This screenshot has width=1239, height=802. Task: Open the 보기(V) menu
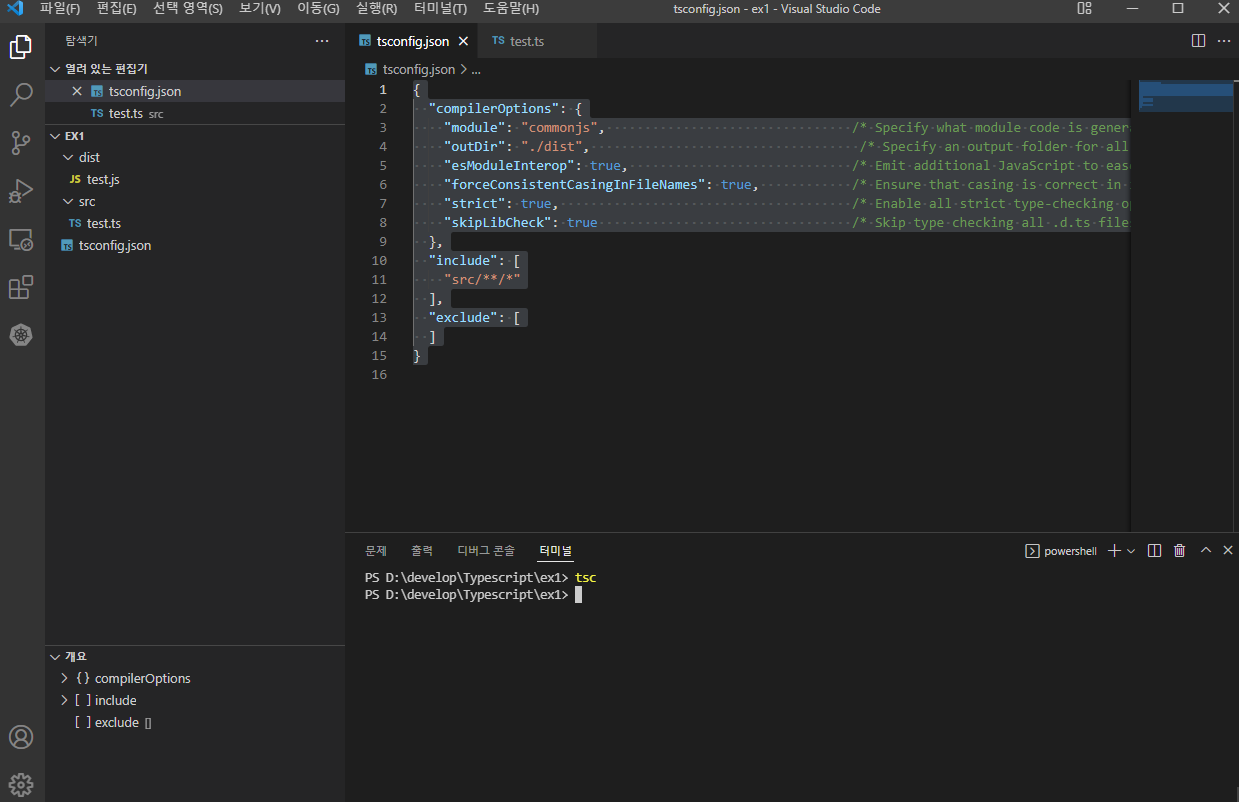pos(260,9)
